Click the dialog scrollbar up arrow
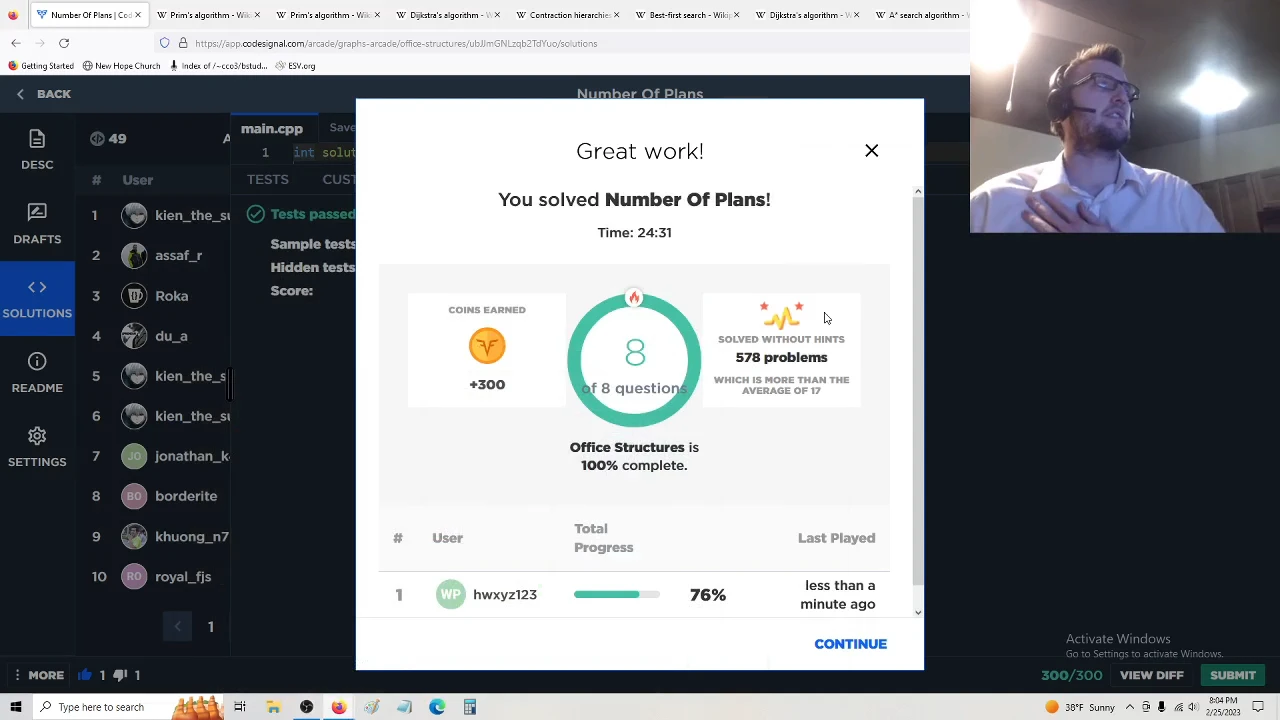Image resolution: width=1280 pixels, height=720 pixels. click(x=918, y=191)
